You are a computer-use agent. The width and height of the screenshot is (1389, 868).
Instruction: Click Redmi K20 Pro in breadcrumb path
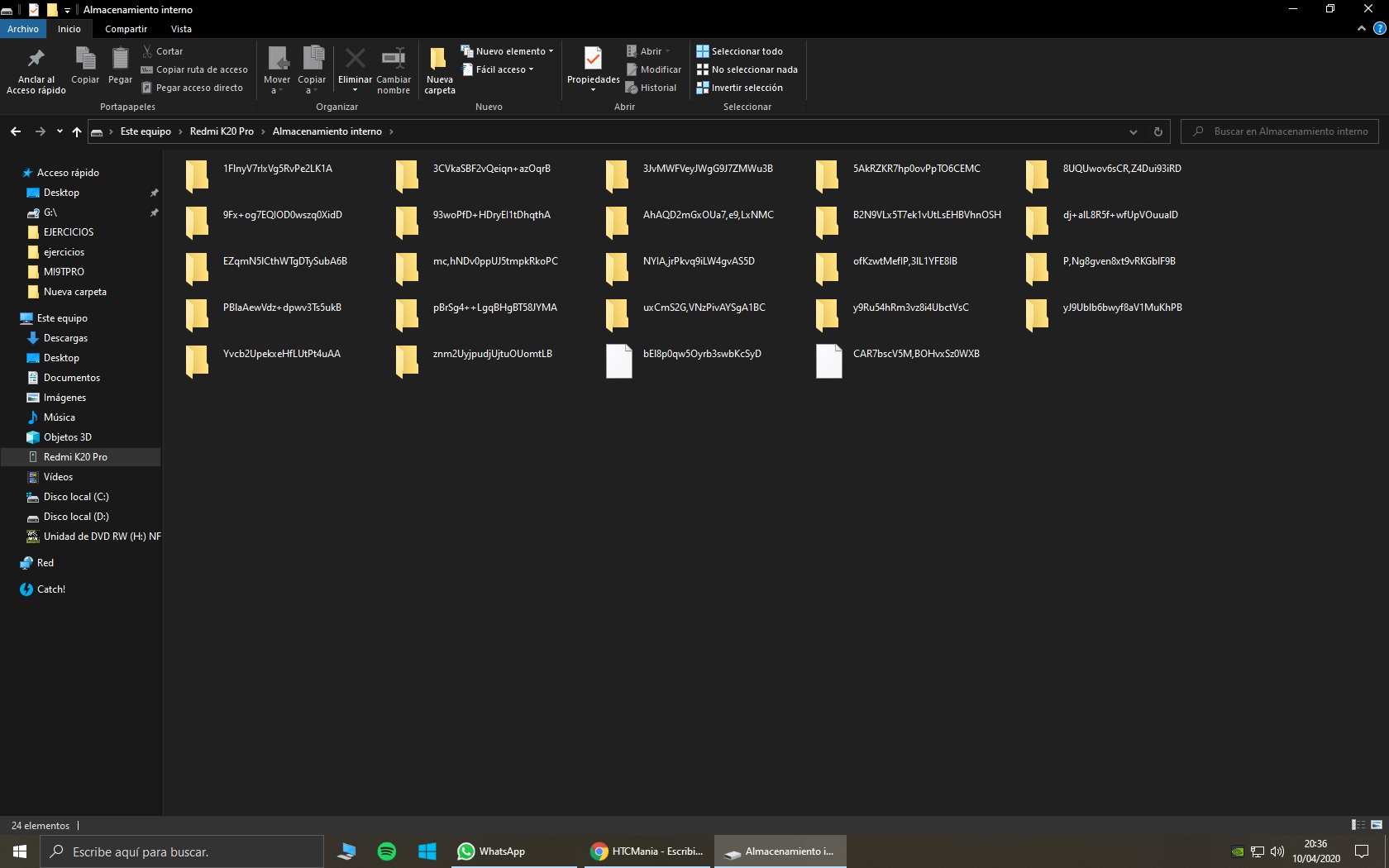tap(222, 131)
